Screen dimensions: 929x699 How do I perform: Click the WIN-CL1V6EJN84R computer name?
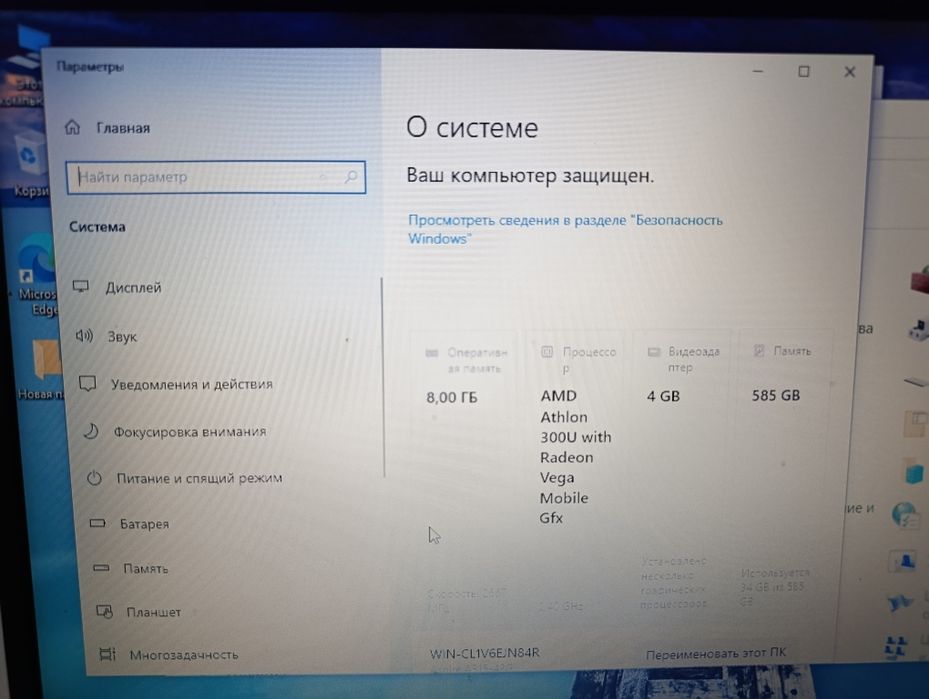[485, 653]
